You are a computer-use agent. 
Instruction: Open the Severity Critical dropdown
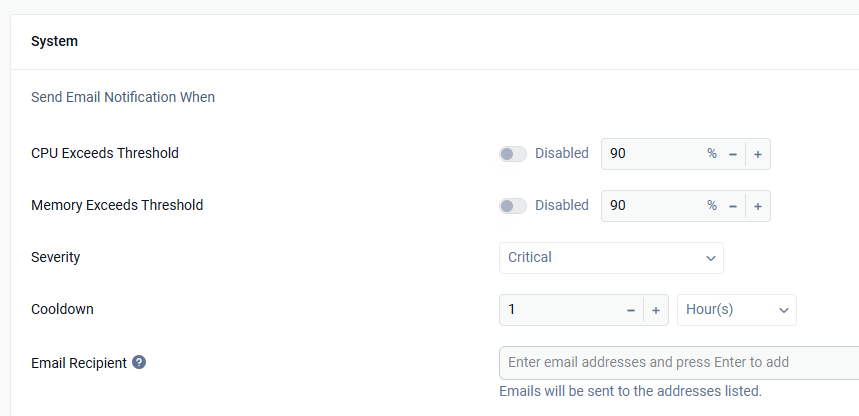pyautogui.click(x=611, y=258)
